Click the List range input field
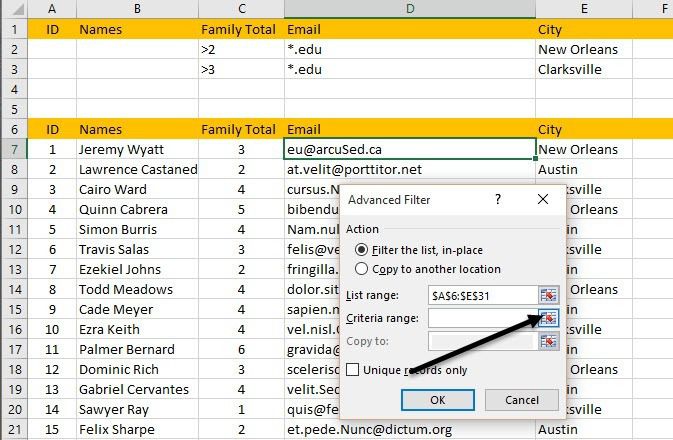The height and width of the screenshot is (440, 673). pyautogui.click(x=483, y=295)
